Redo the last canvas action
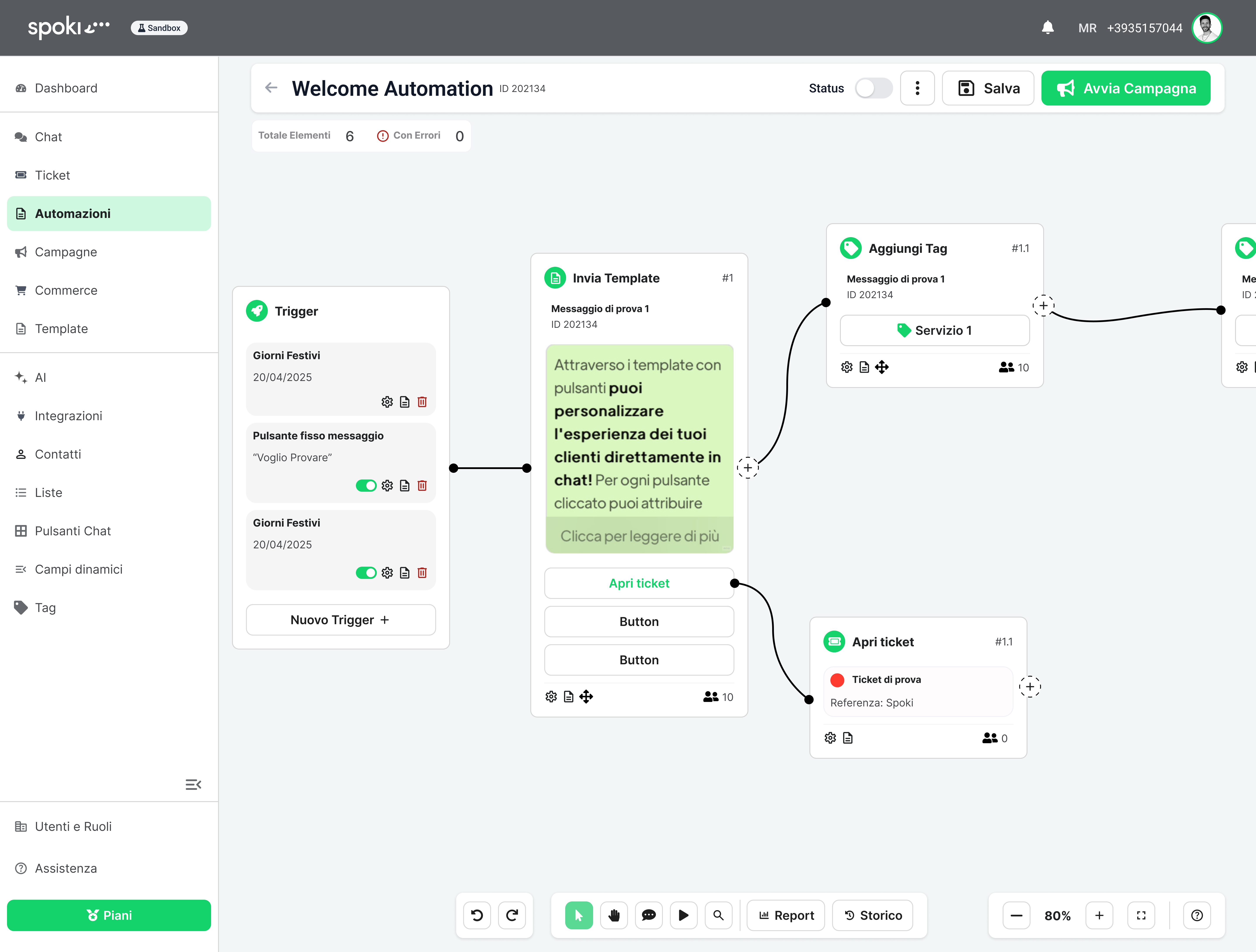This screenshot has height=952, width=1256. (x=512, y=915)
